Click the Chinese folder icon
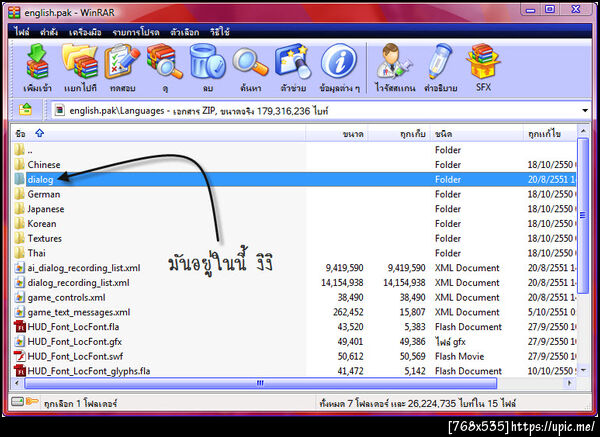 pos(20,165)
